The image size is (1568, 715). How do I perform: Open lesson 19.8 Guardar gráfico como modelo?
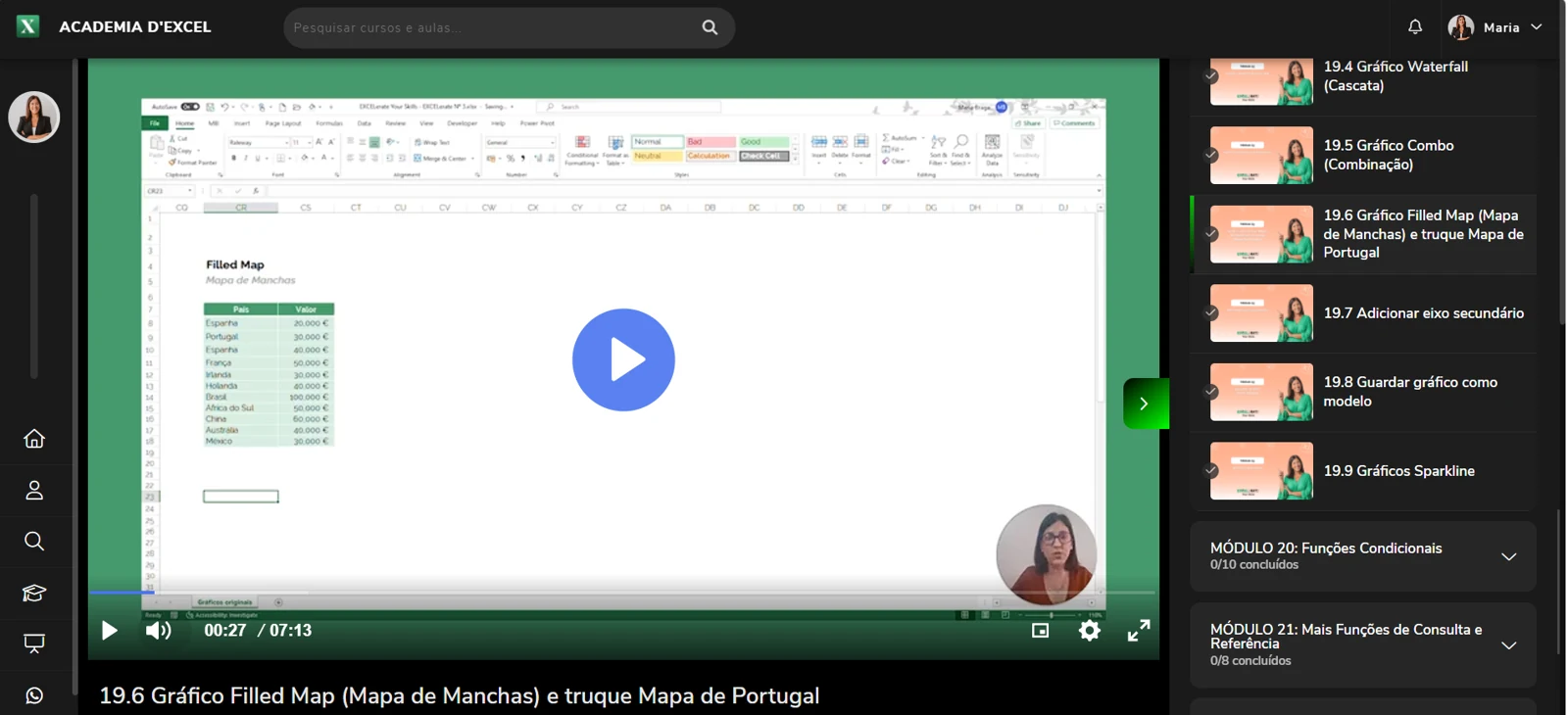coord(1363,392)
